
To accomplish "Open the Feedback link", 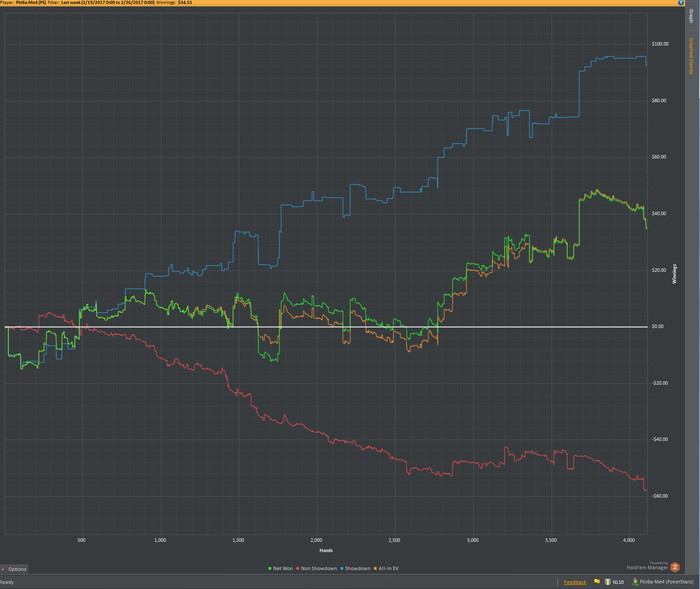I will pyautogui.click(x=575, y=582).
